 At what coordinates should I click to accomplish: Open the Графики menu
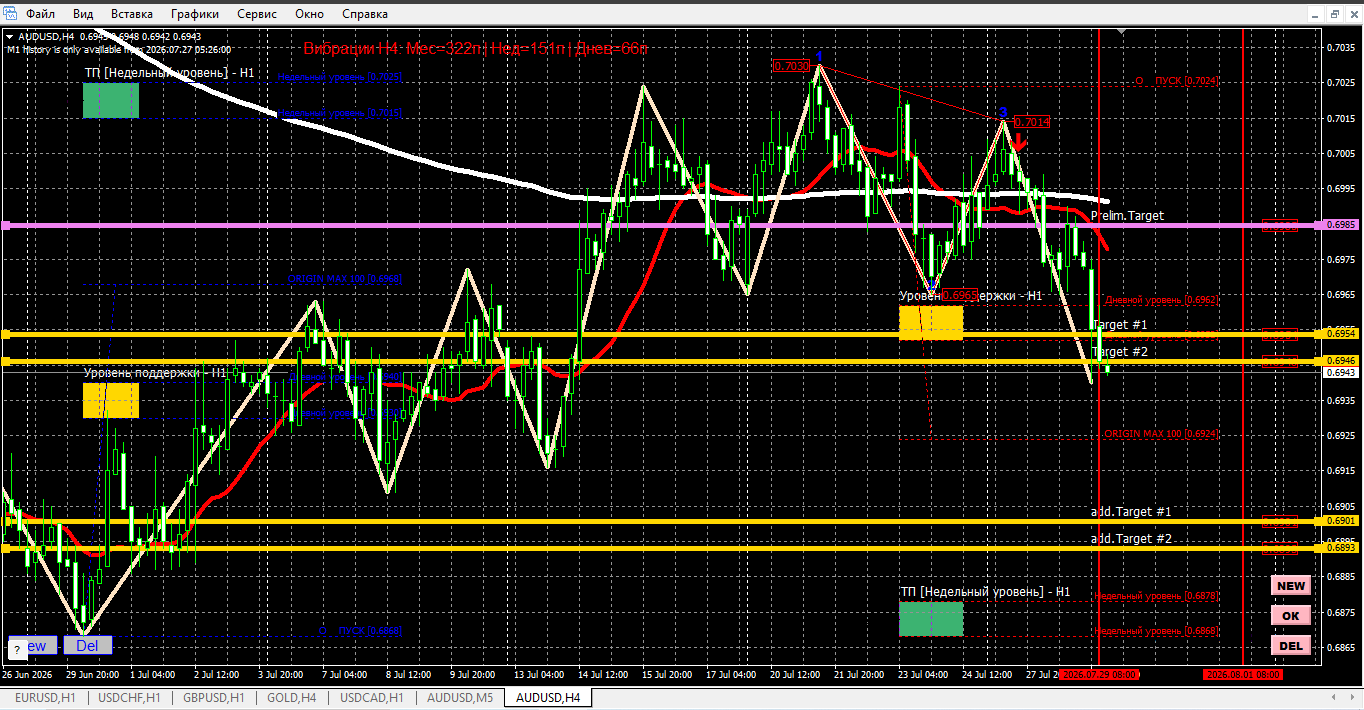pyautogui.click(x=195, y=14)
